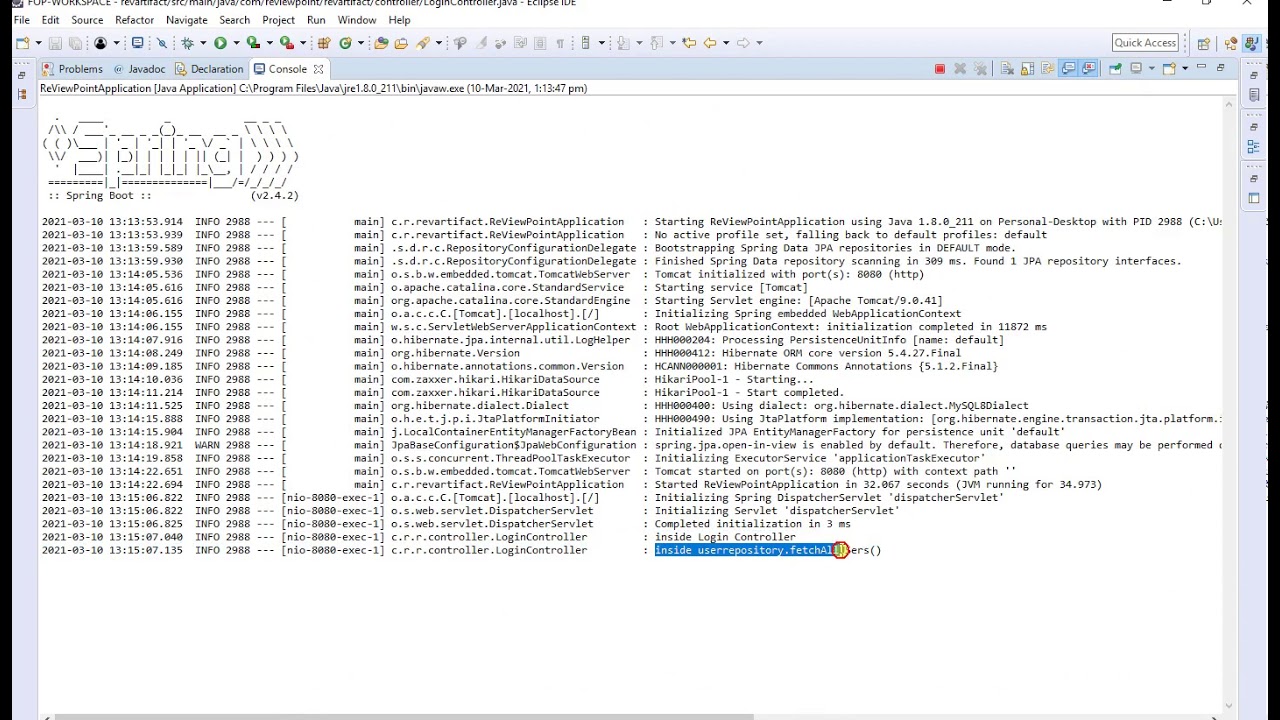Toggle show console when standard error changes
The width and height of the screenshot is (1280, 720).
pyautogui.click(x=1088, y=69)
